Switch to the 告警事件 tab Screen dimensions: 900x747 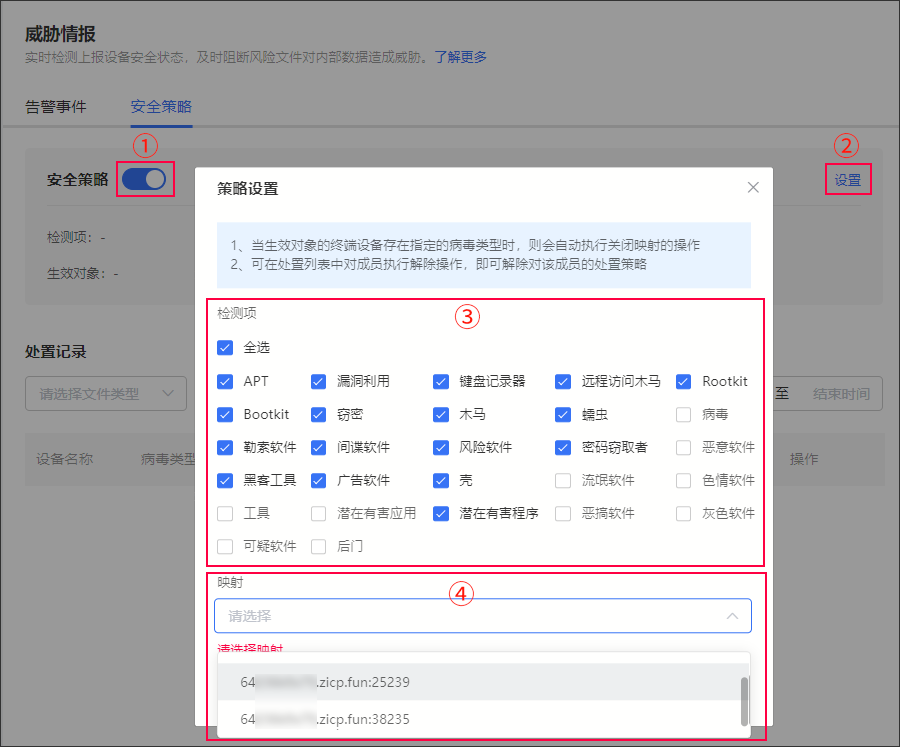[55, 107]
